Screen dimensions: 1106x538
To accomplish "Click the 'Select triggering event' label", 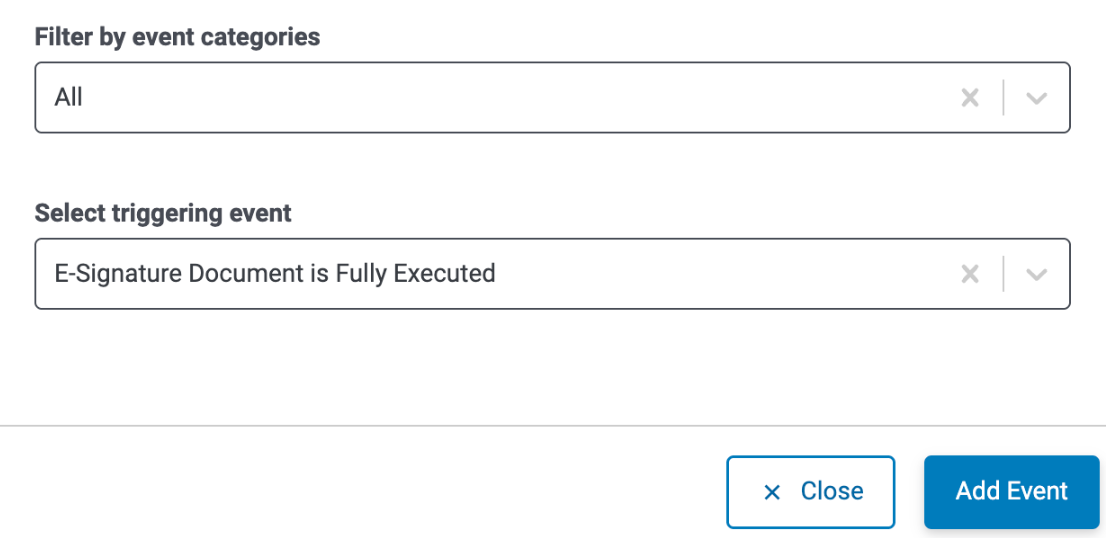I will pos(163,213).
